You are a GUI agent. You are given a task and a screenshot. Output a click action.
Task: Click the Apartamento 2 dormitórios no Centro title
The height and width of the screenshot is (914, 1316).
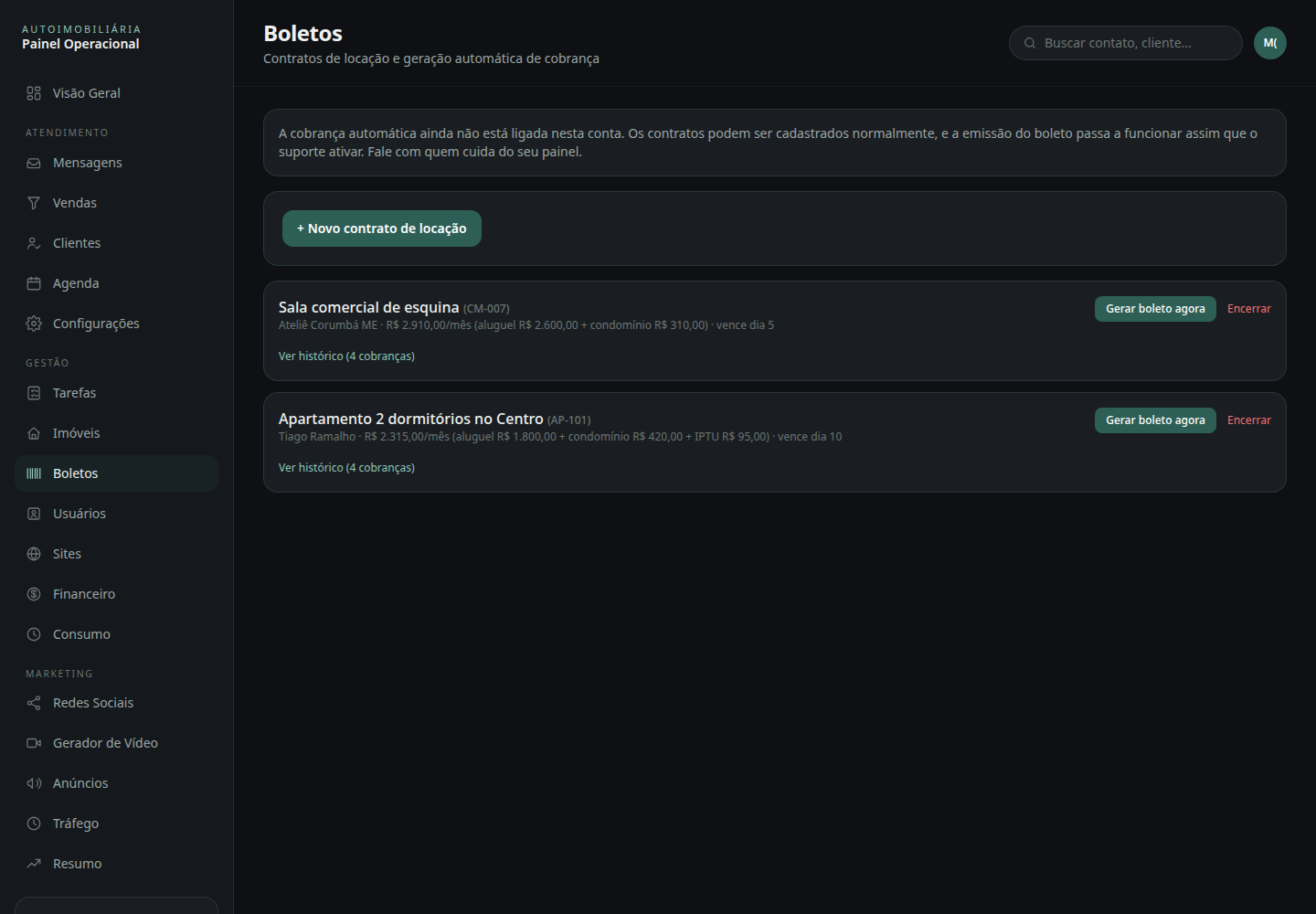(410, 419)
